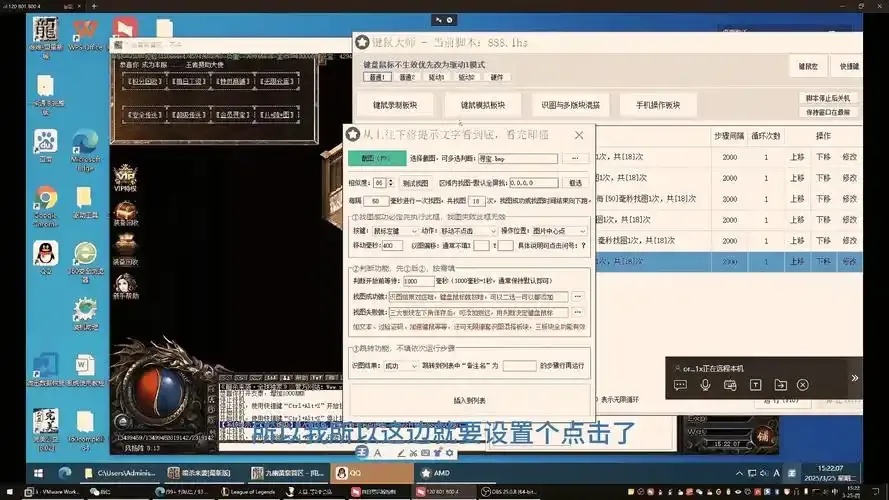Image resolution: width=889 pixels, height=500 pixels.
Task: Click the Windows Start button on remote taskbar
Action: (39, 473)
